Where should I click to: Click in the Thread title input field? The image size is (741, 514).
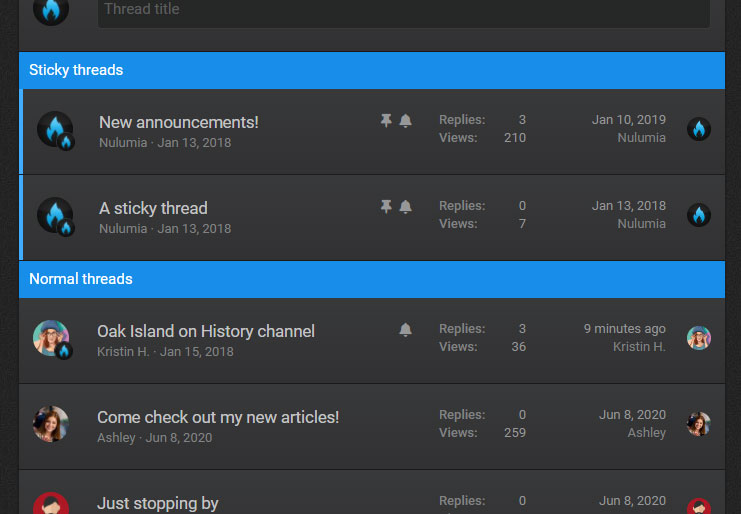click(x=403, y=10)
